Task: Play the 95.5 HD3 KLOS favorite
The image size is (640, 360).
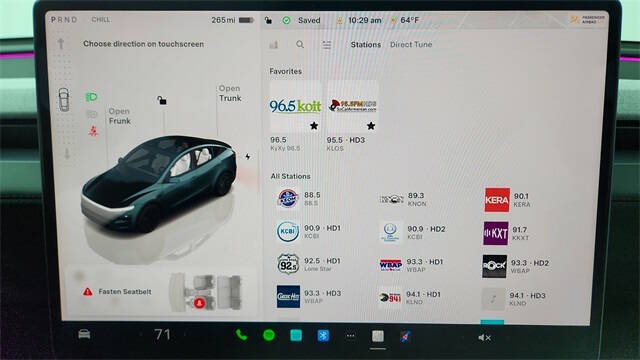Action: tap(353, 106)
